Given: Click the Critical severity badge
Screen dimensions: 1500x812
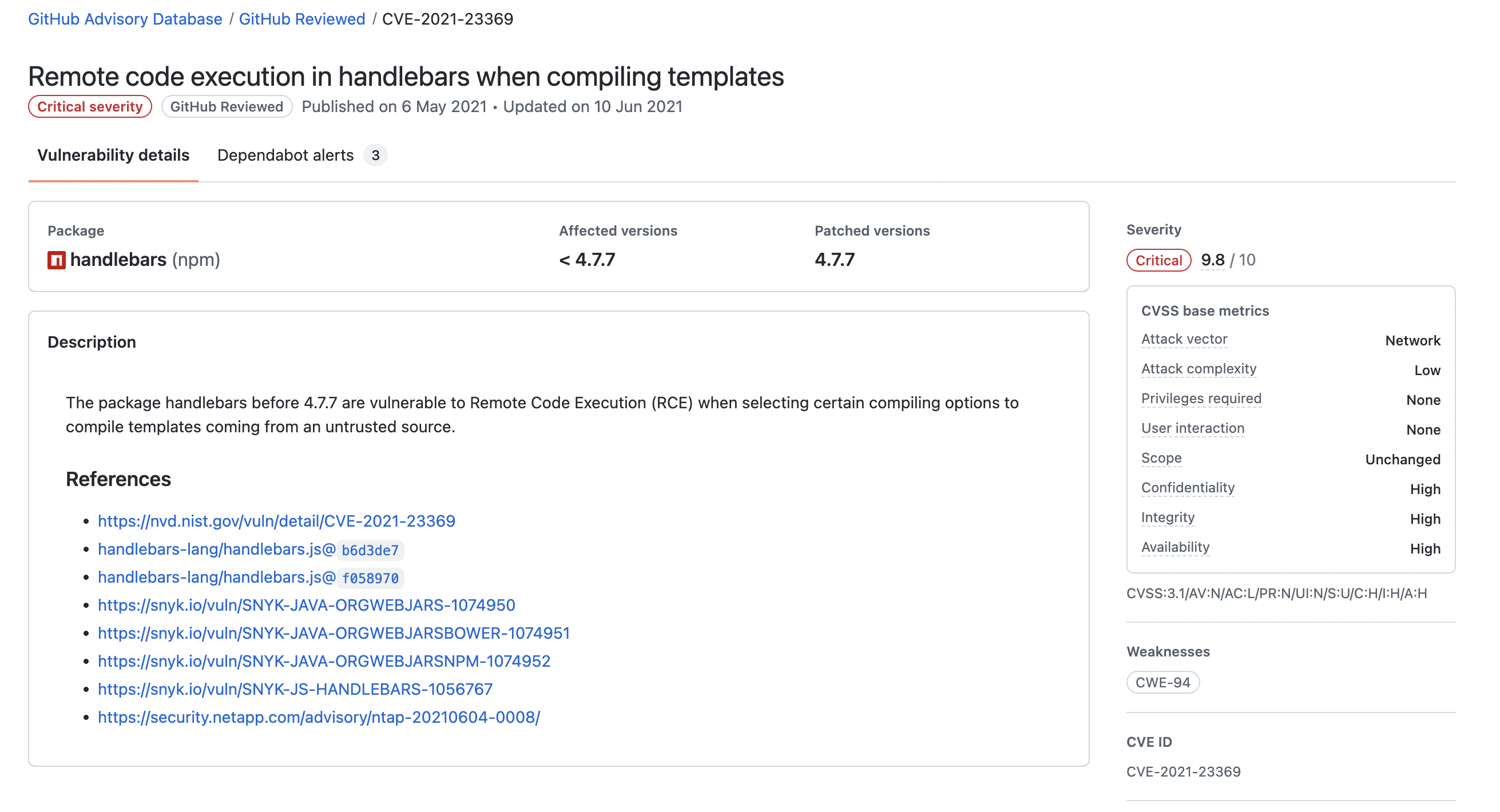Looking at the screenshot, I should (90, 106).
